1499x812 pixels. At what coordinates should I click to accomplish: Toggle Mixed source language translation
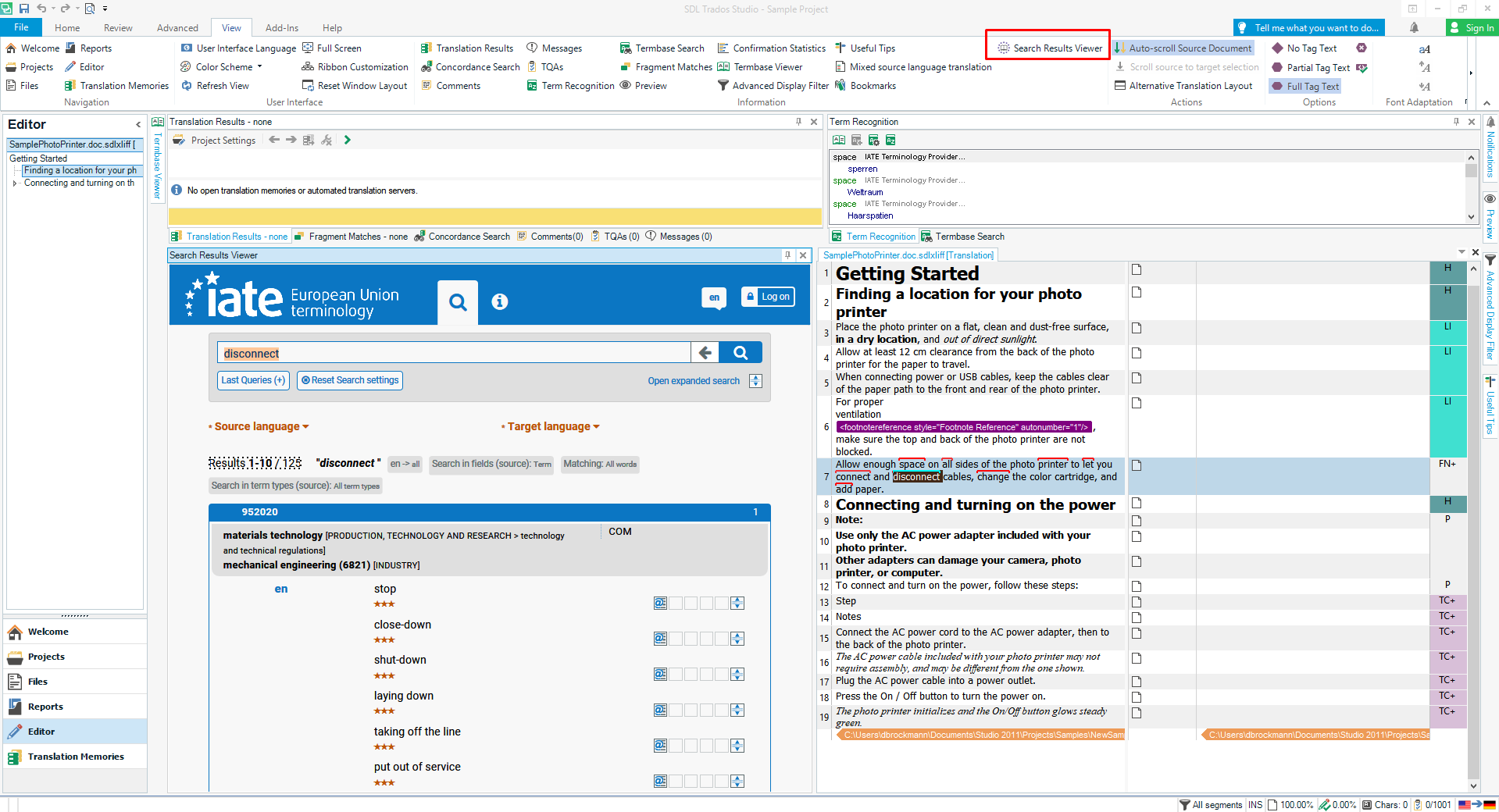click(913, 67)
